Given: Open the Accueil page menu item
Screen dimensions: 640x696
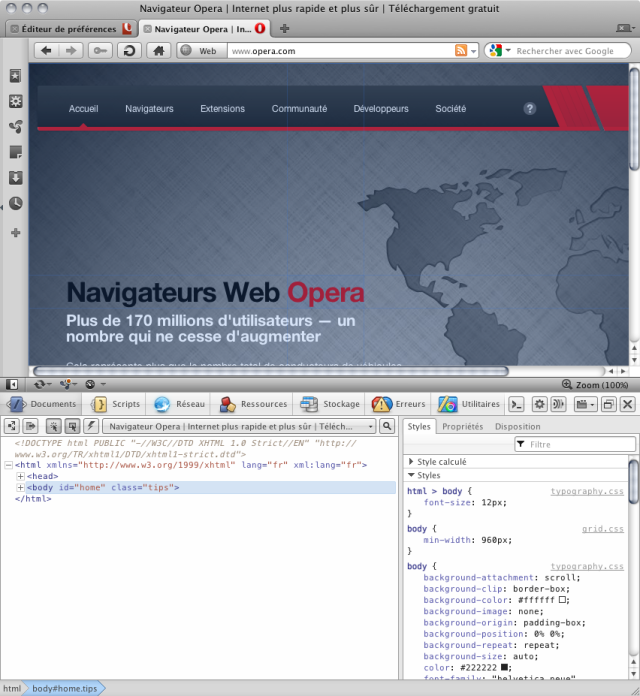Looking at the screenshot, I should (x=83, y=109).
